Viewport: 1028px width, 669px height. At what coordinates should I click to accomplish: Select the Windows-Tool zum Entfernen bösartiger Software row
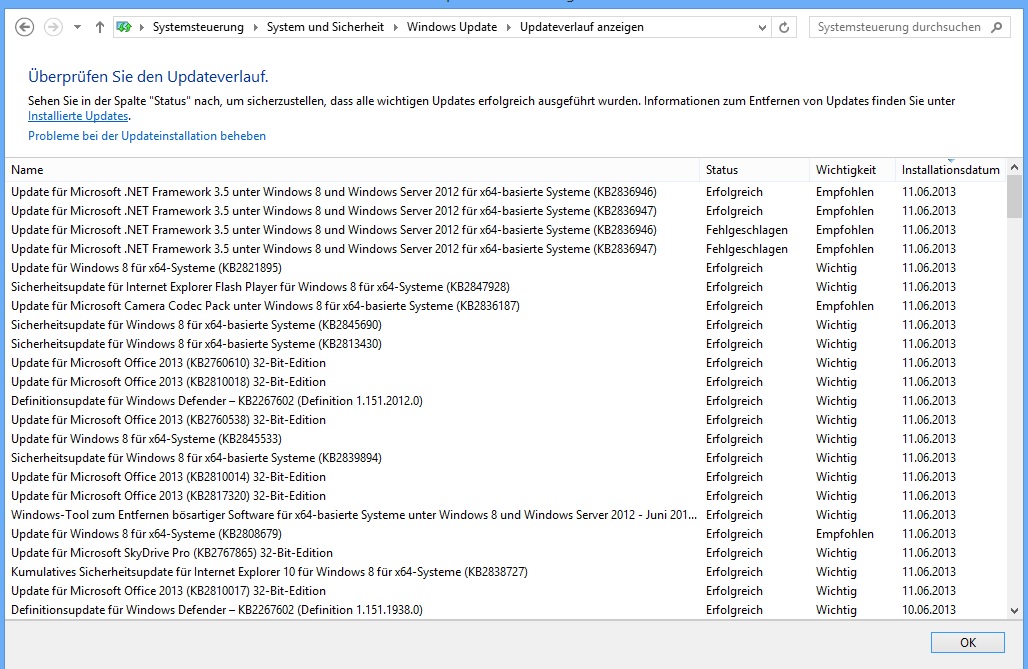pos(505,516)
